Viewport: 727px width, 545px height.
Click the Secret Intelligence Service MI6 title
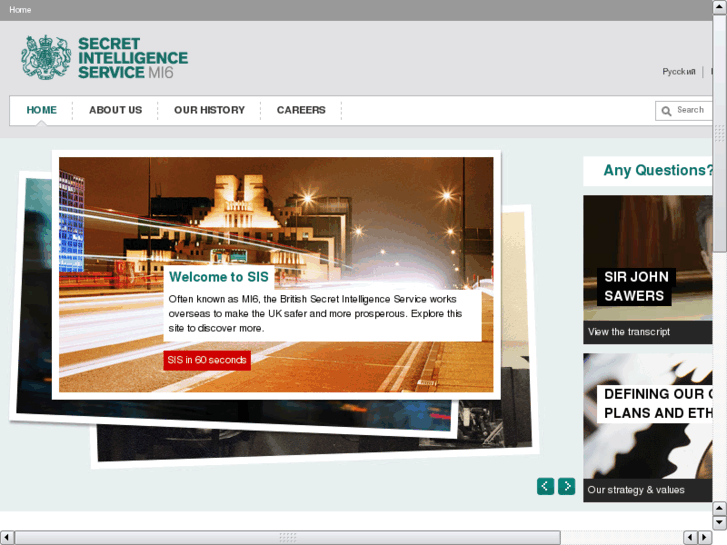click(133, 58)
